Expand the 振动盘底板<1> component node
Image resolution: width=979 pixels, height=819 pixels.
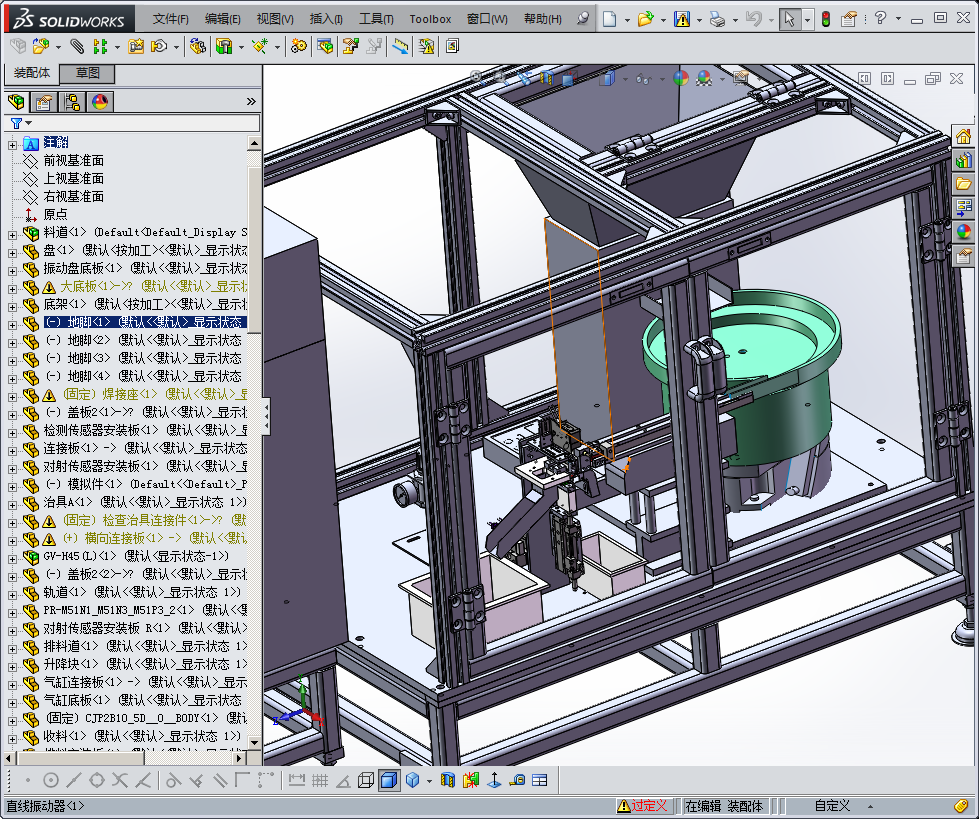point(12,269)
